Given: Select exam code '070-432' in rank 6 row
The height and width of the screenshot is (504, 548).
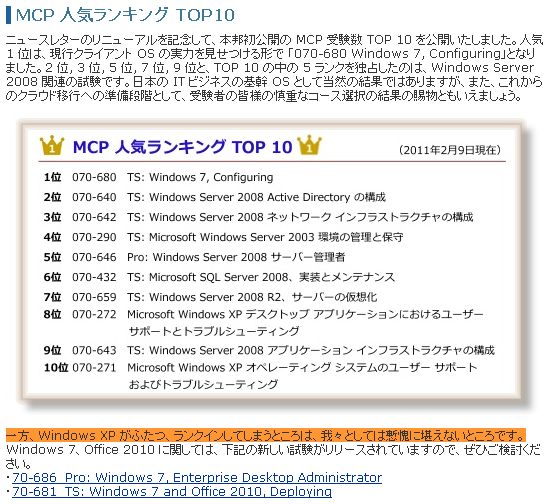Looking at the screenshot, I should [x=94, y=277].
